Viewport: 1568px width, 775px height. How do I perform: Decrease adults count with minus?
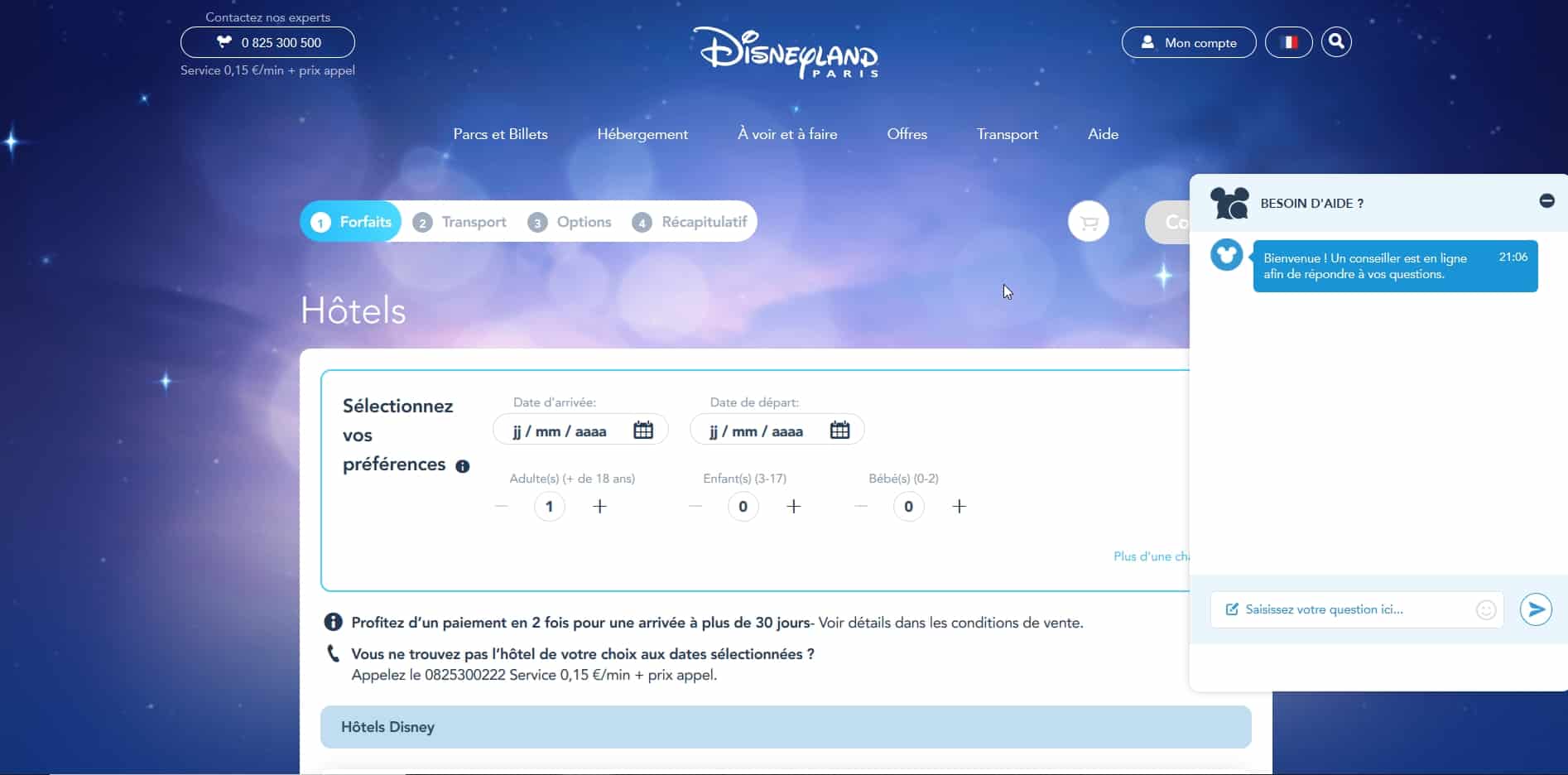502,506
